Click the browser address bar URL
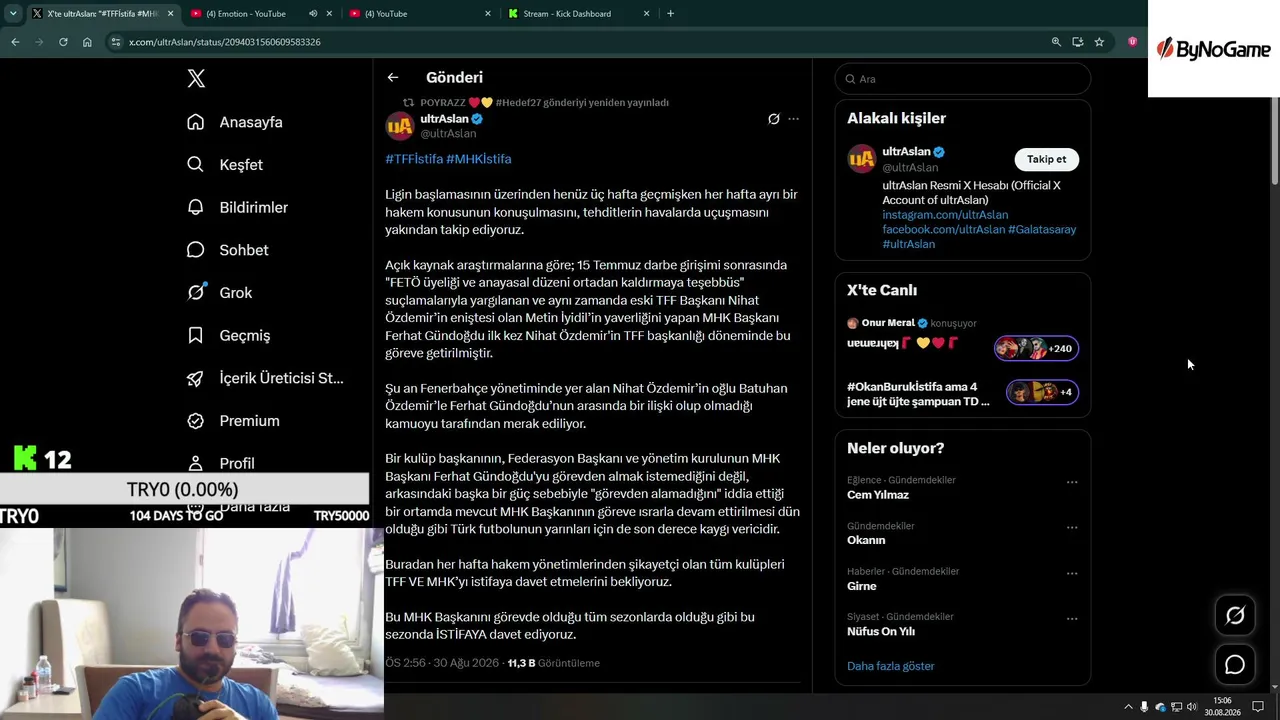This screenshot has width=1280, height=720. pyautogui.click(x=225, y=42)
